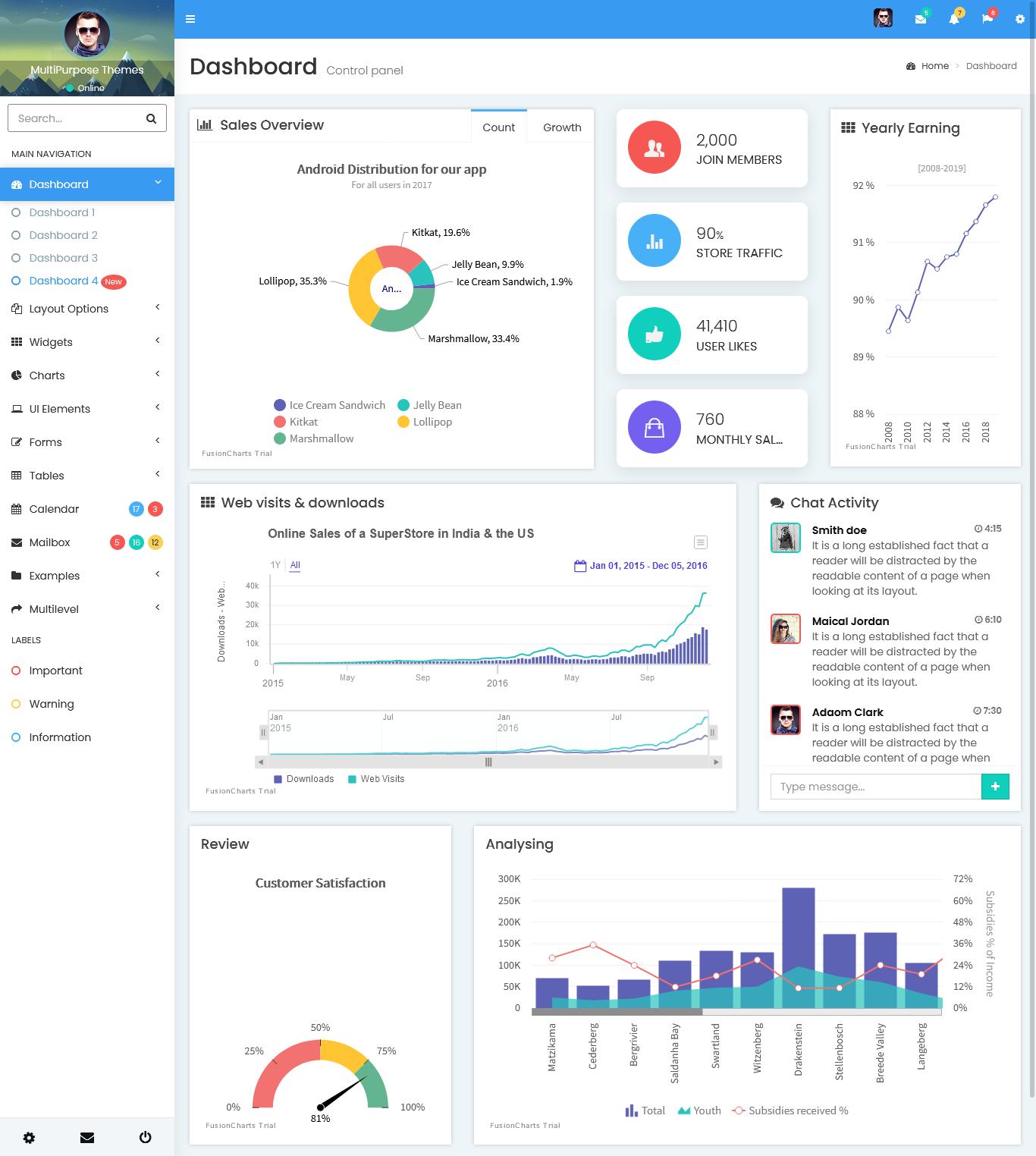This screenshot has height=1156, width=1036.
Task: Click the hamburger sidebar toggle icon
Action: click(x=190, y=19)
